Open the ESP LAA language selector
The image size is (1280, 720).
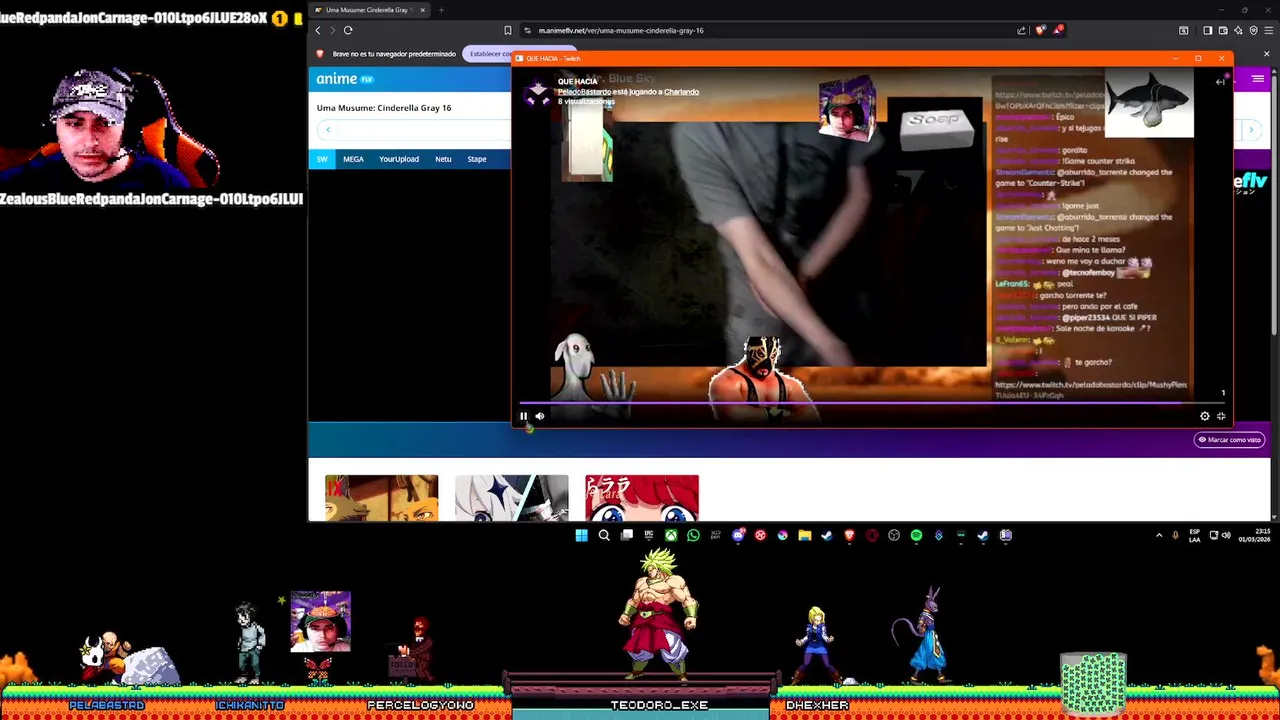[1195, 535]
